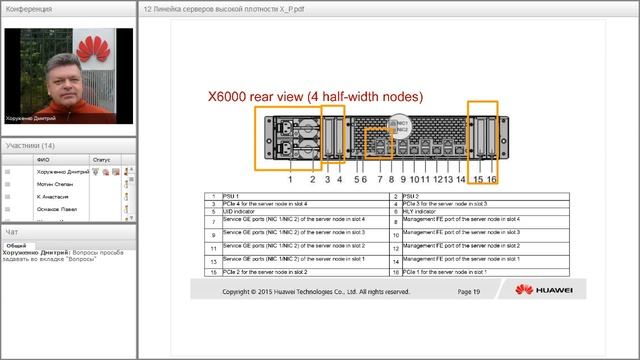The image size is (640, 360).
Task: Click the Участники (14) panel header
Action: coord(69,146)
